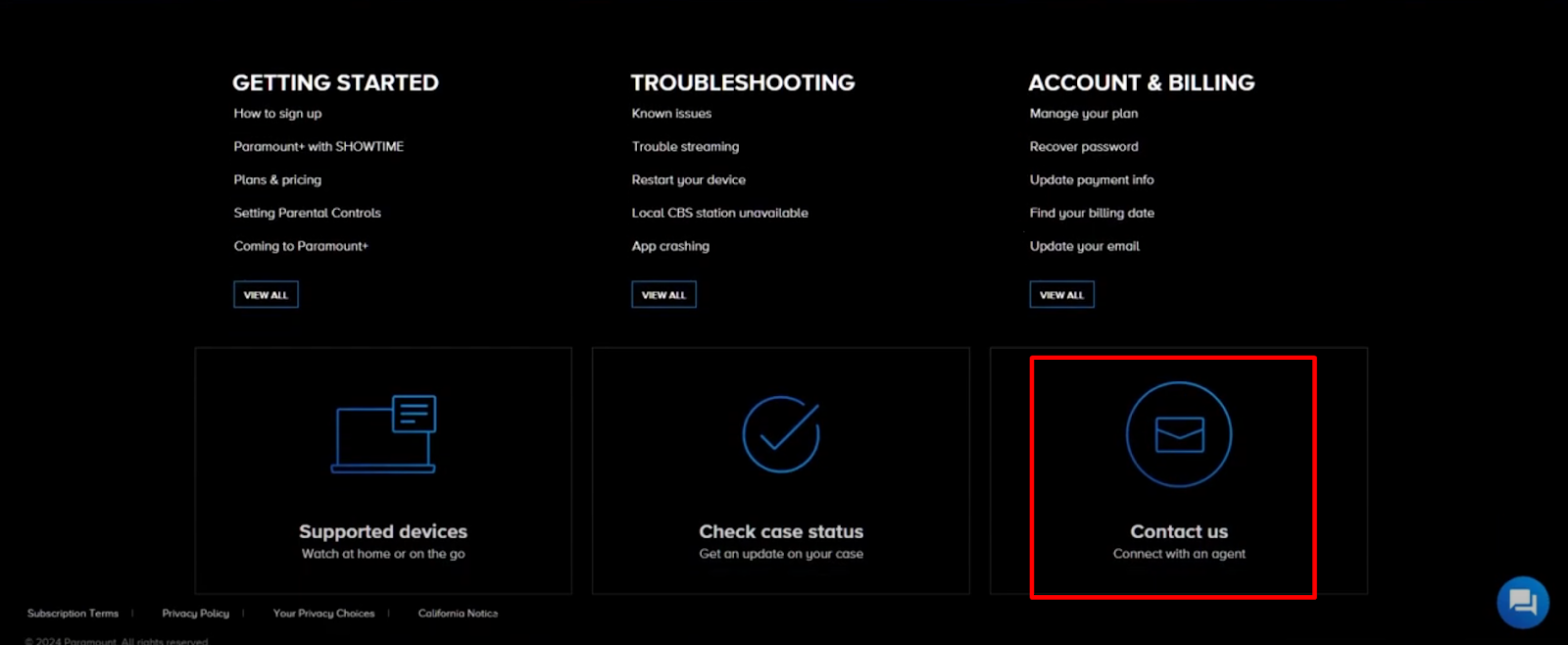Image resolution: width=1568 pixels, height=645 pixels.
Task: Open Paramount+ with SHOWTIME link
Action: 318,147
